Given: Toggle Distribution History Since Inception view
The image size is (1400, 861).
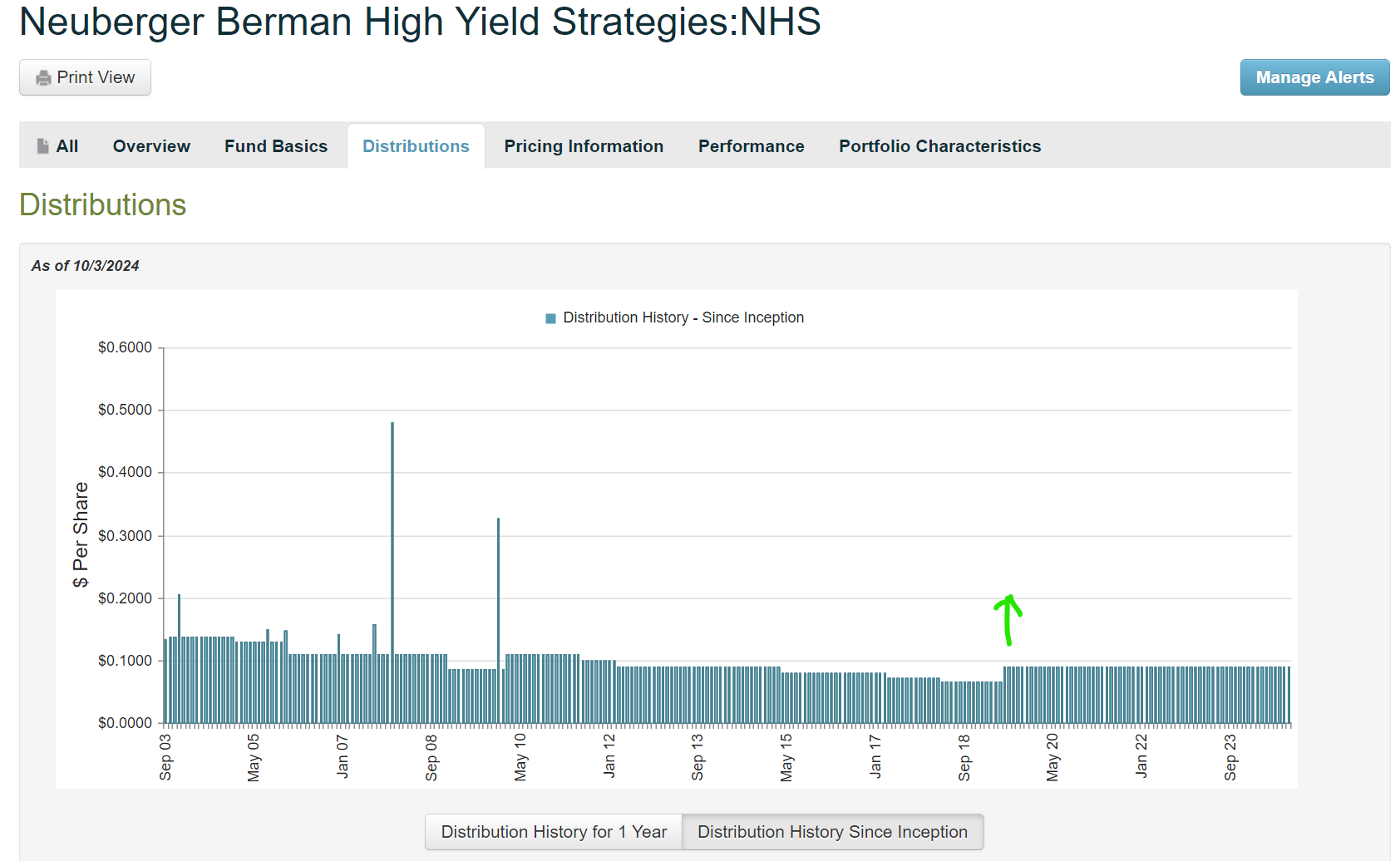Looking at the screenshot, I should [x=832, y=832].
